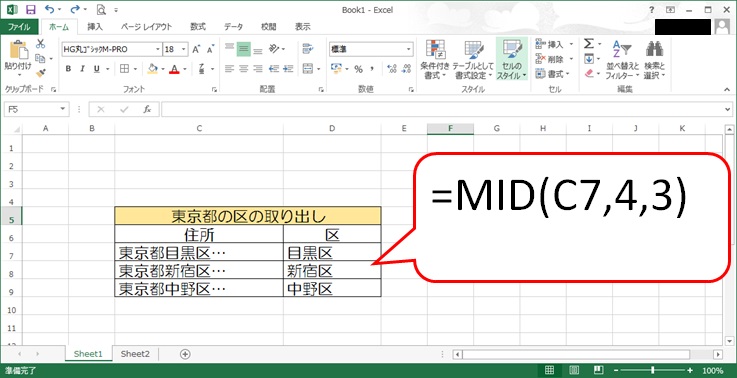Wrap text in the cell
737x378 pixels.
point(308,49)
